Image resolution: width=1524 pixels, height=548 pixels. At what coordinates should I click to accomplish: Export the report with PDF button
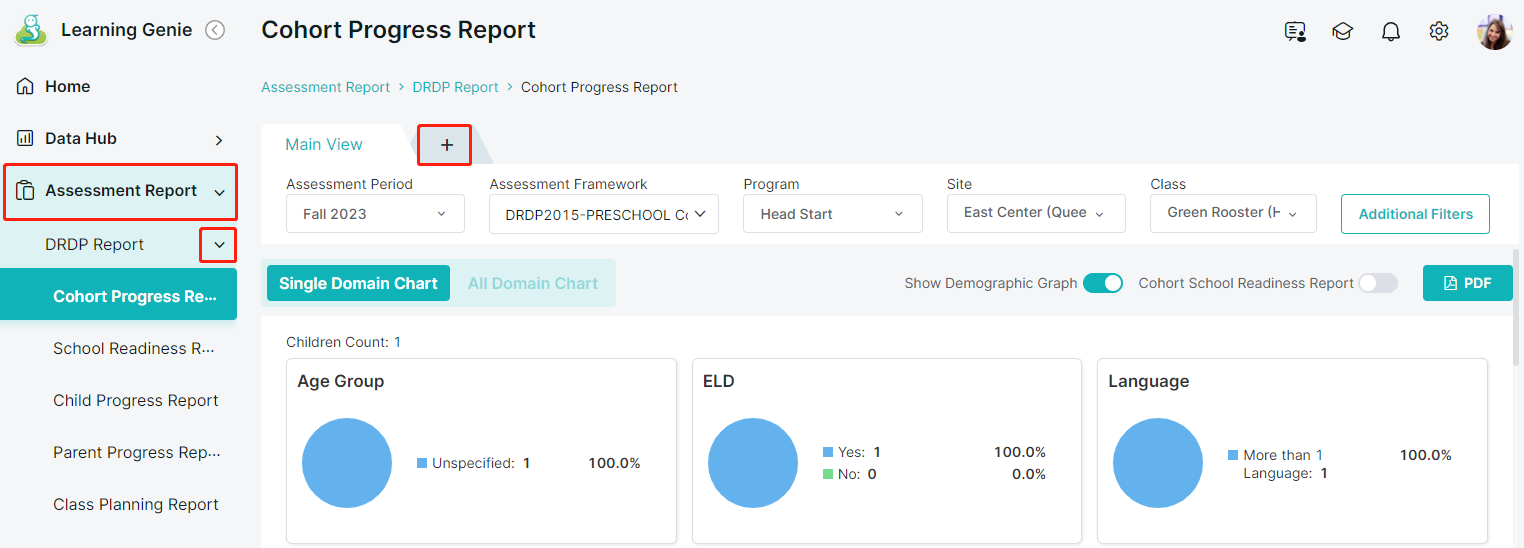[x=1467, y=283]
